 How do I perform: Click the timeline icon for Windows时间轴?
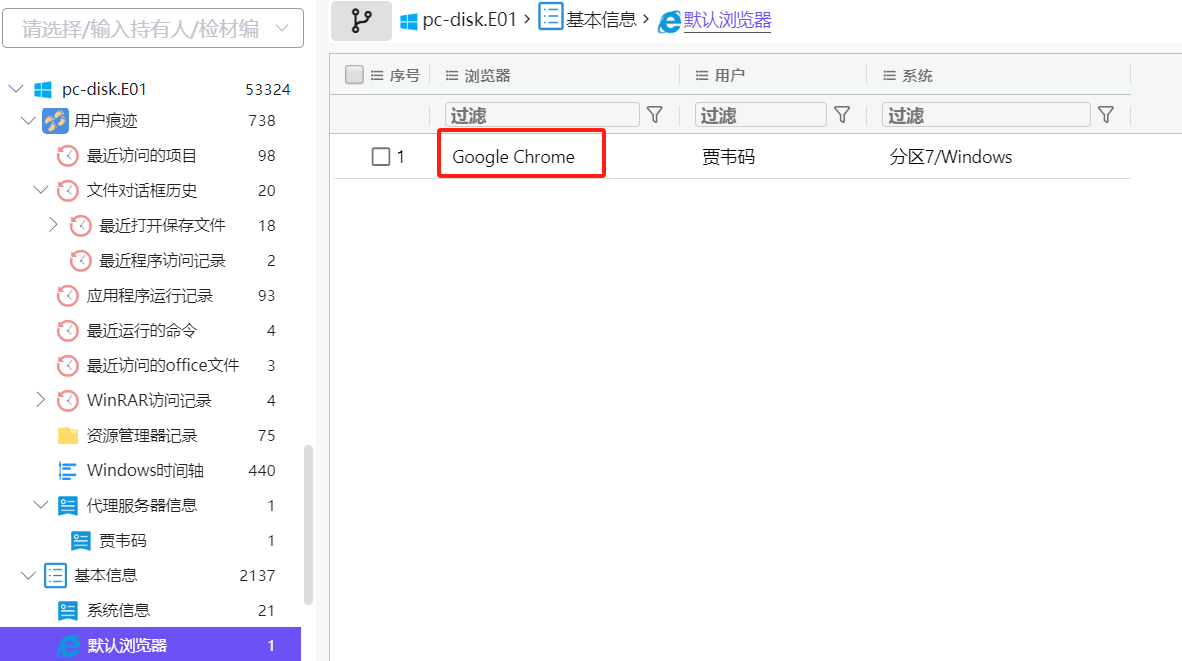click(68, 470)
